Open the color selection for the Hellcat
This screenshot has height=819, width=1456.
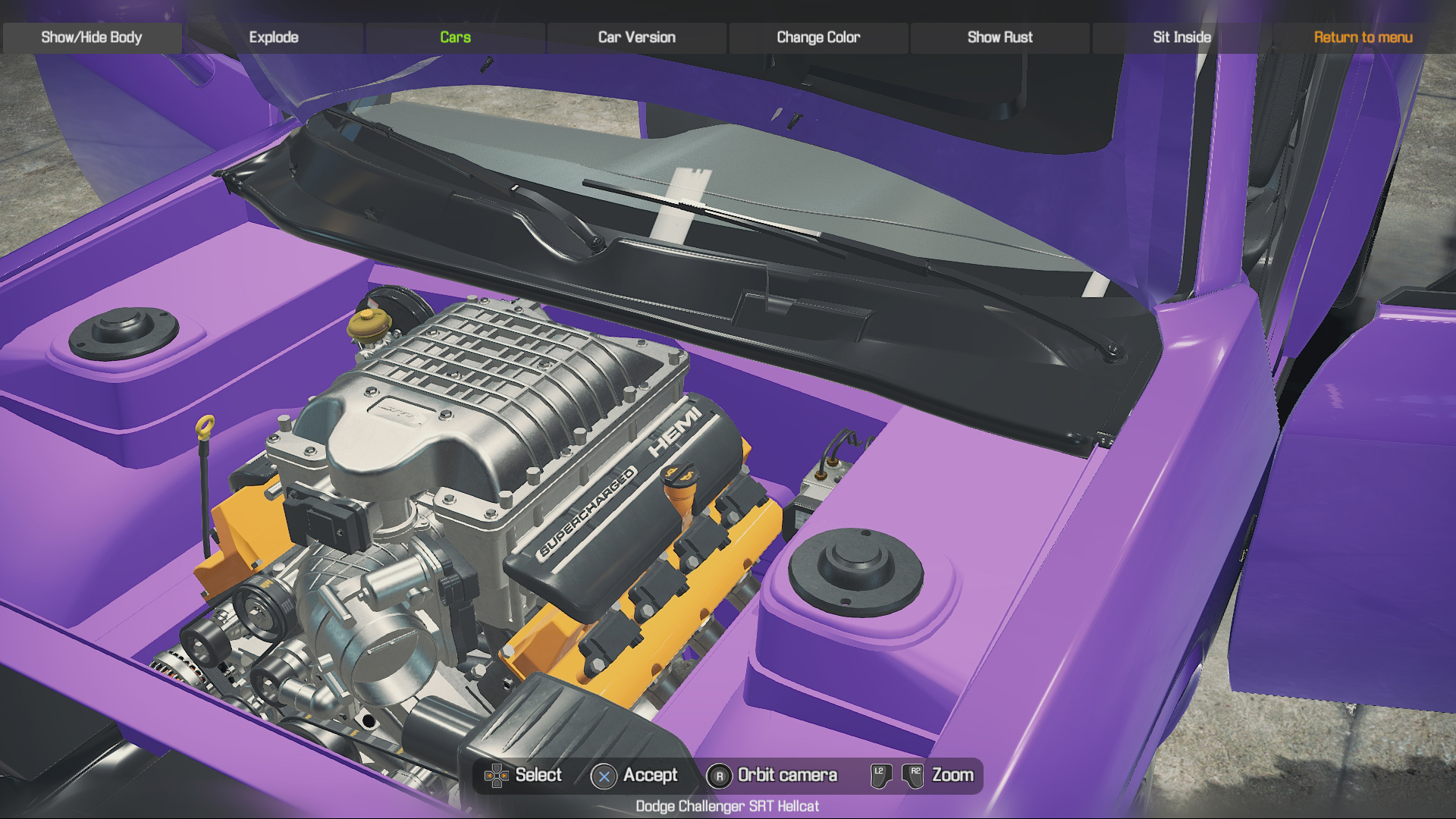(x=817, y=37)
